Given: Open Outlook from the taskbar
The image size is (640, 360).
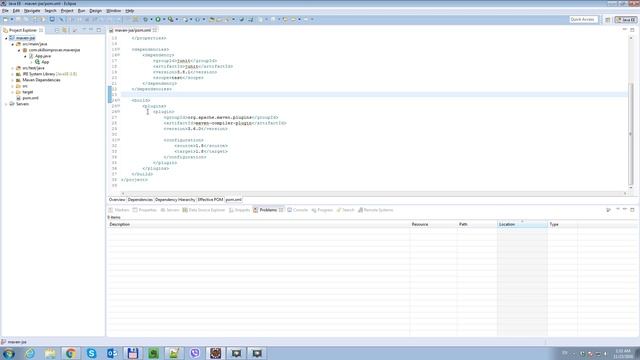Looking at the screenshot, I should (112, 353).
